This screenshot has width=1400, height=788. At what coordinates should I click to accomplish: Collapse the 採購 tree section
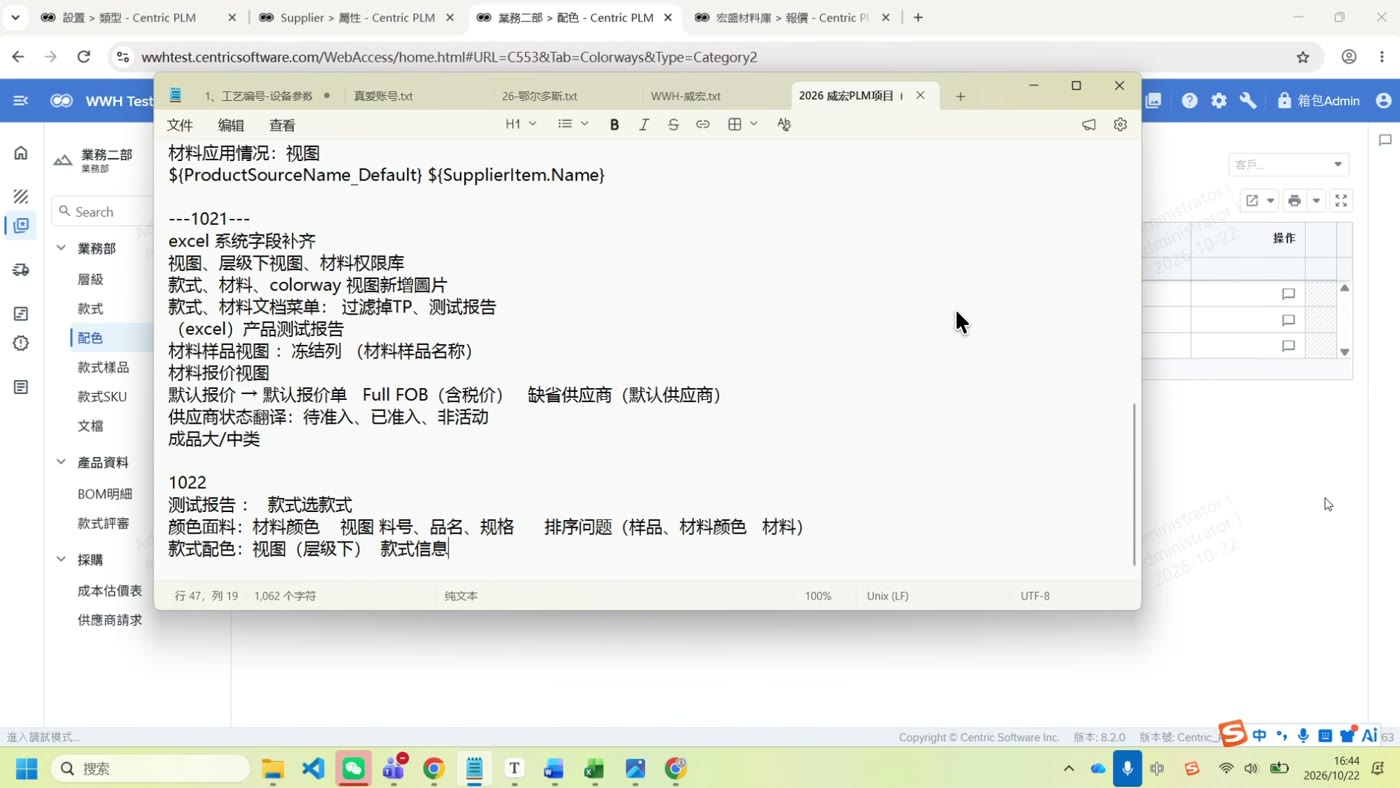point(61,560)
